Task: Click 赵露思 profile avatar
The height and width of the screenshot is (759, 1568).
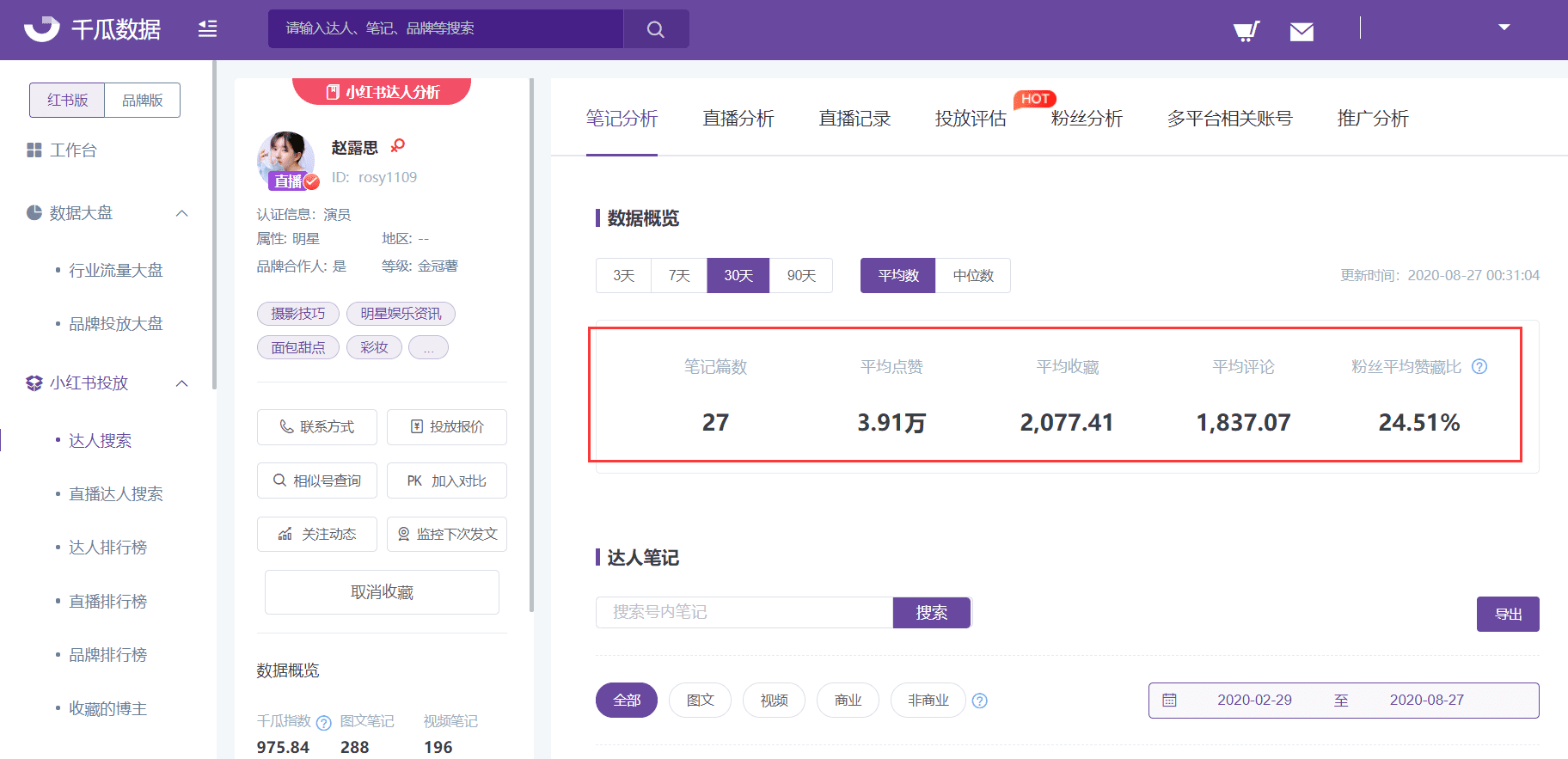Action: click(x=286, y=160)
